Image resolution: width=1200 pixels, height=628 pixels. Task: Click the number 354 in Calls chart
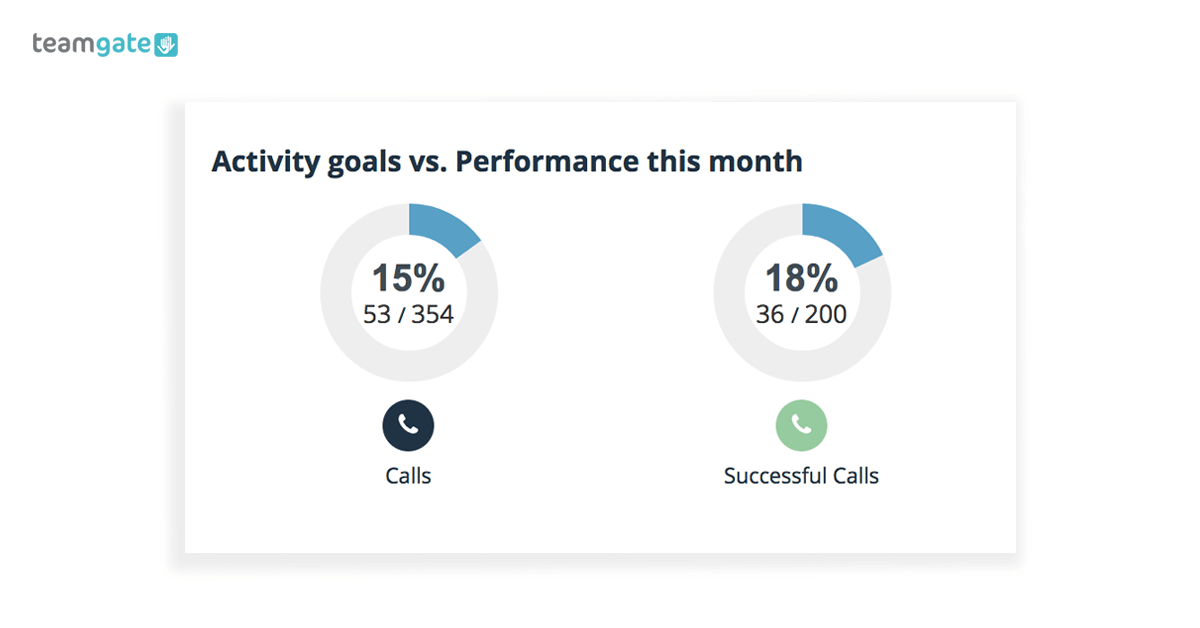pos(433,315)
